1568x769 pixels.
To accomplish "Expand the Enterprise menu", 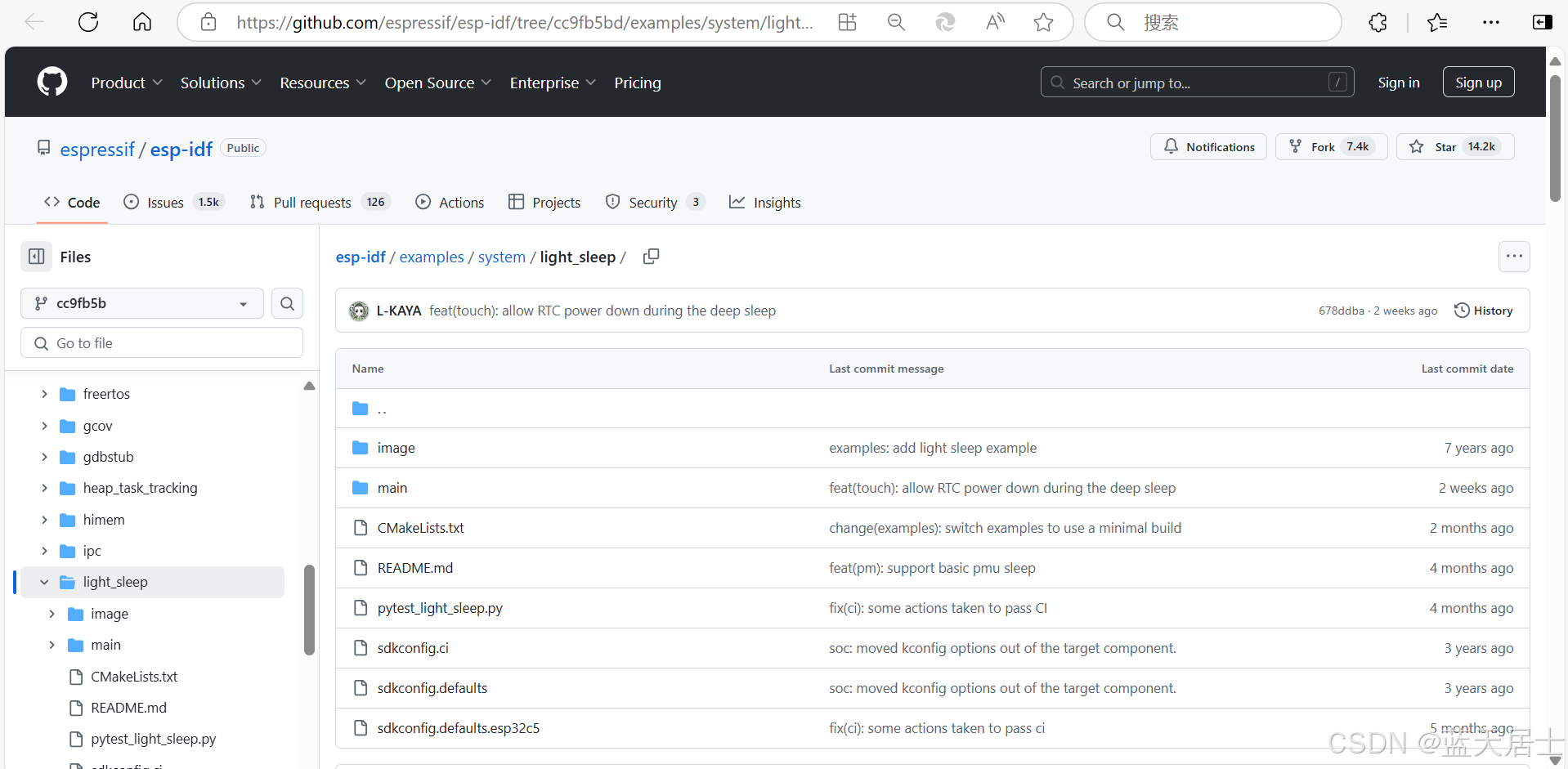I will 553,83.
